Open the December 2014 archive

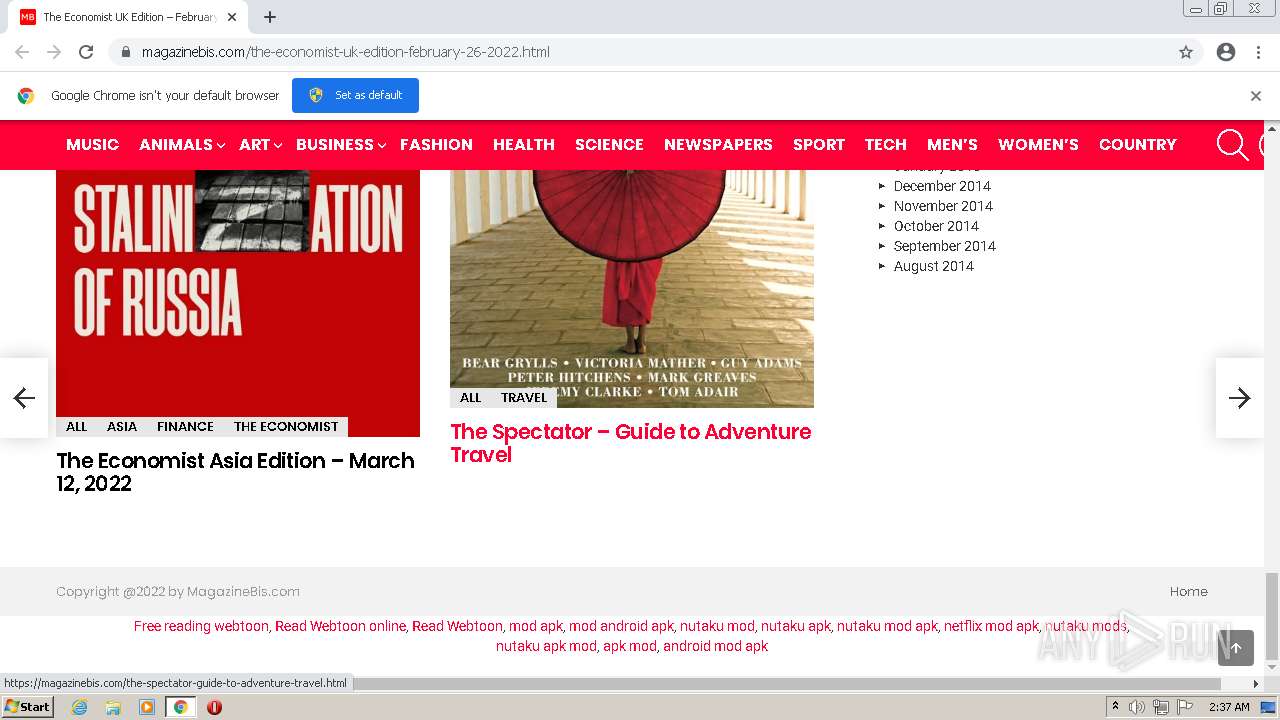coord(942,186)
